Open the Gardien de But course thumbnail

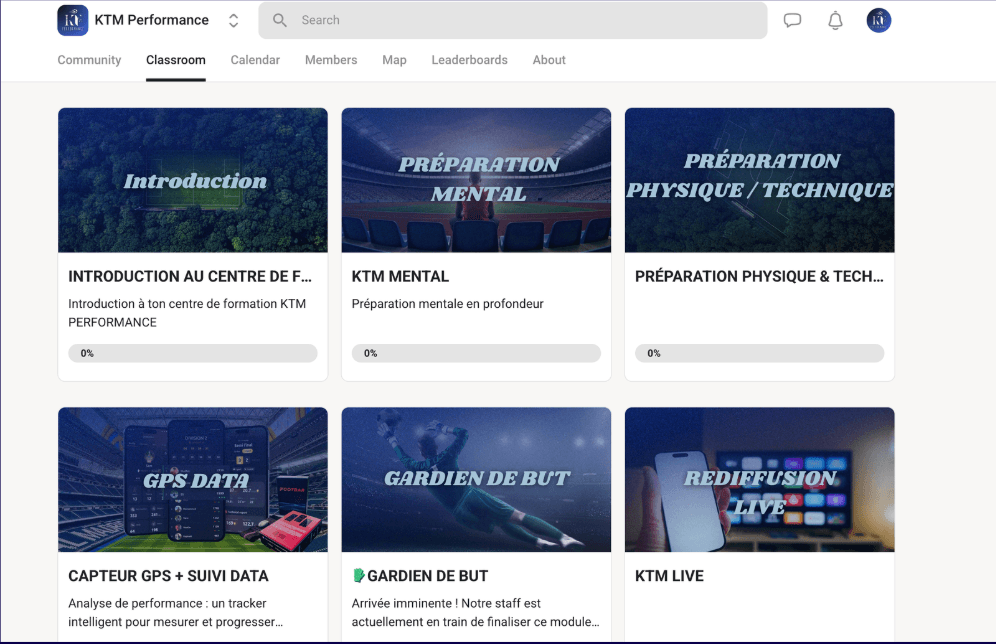click(476, 480)
